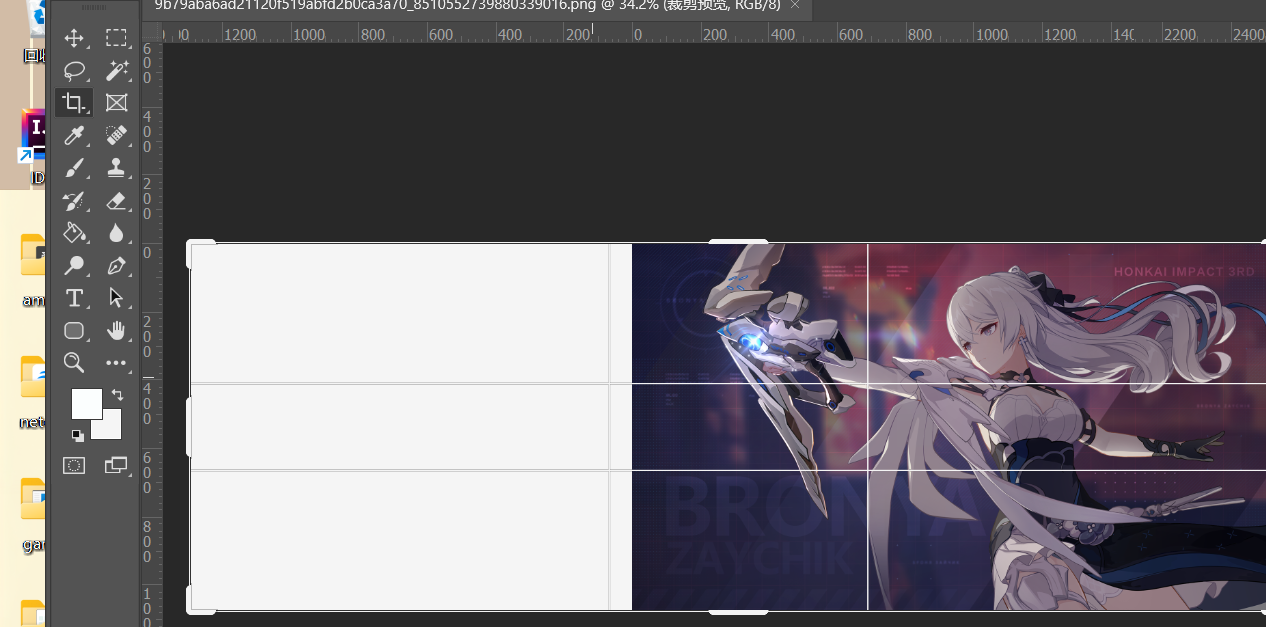1266x627 pixels.
Task: Activate the open PNG document tab
Action: (467, 5)
